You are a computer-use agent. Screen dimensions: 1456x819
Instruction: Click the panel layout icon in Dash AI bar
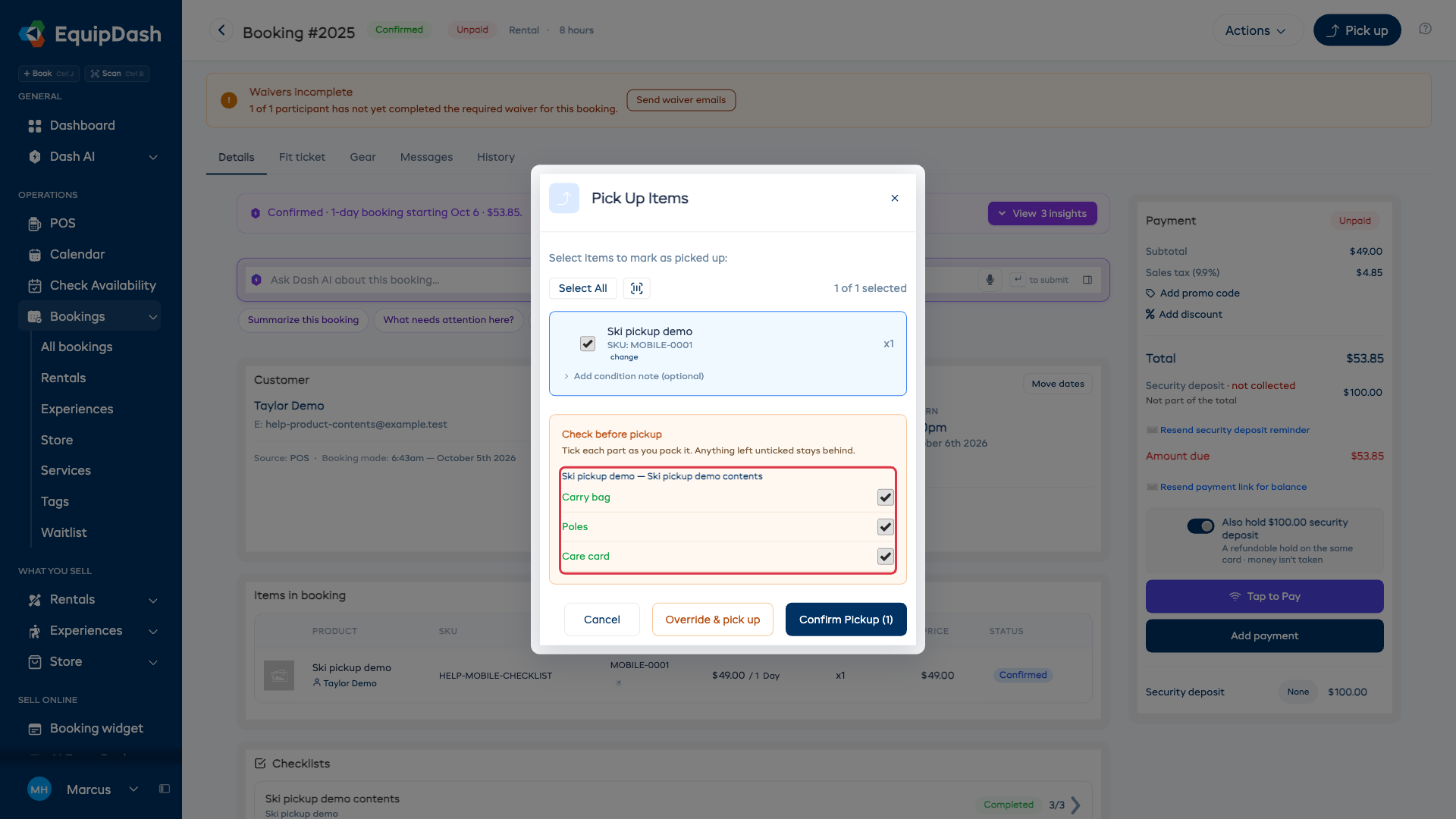tap(1087, 280)
